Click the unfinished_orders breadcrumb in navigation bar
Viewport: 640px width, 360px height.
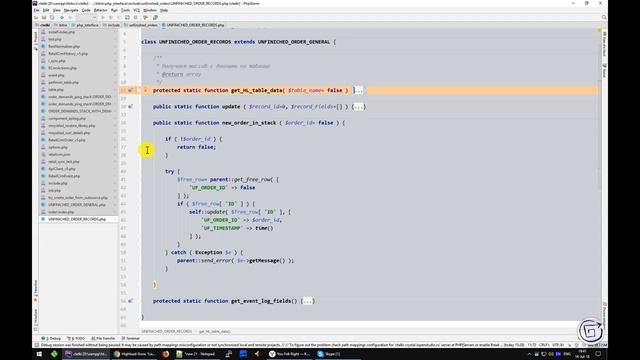141,25
